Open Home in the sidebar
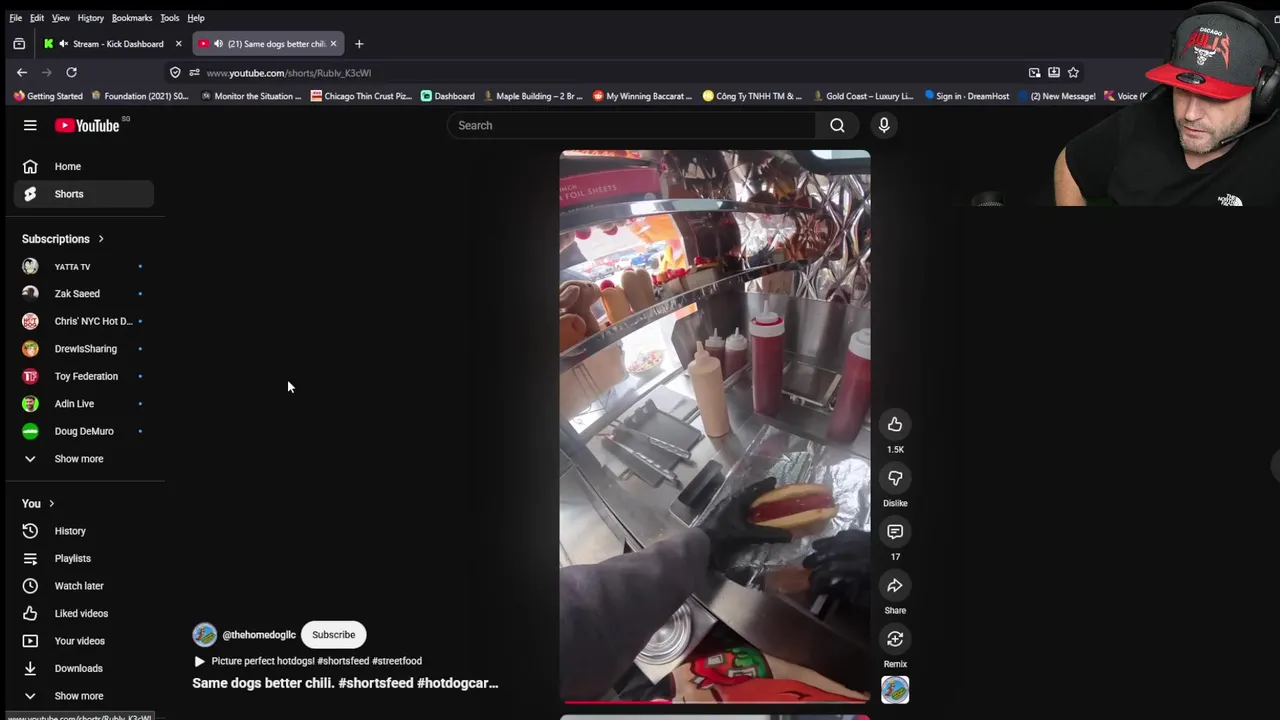Image resolution: width=1280 pixels, height=720 pixels. pyautogui.click(x=84, y=166)
